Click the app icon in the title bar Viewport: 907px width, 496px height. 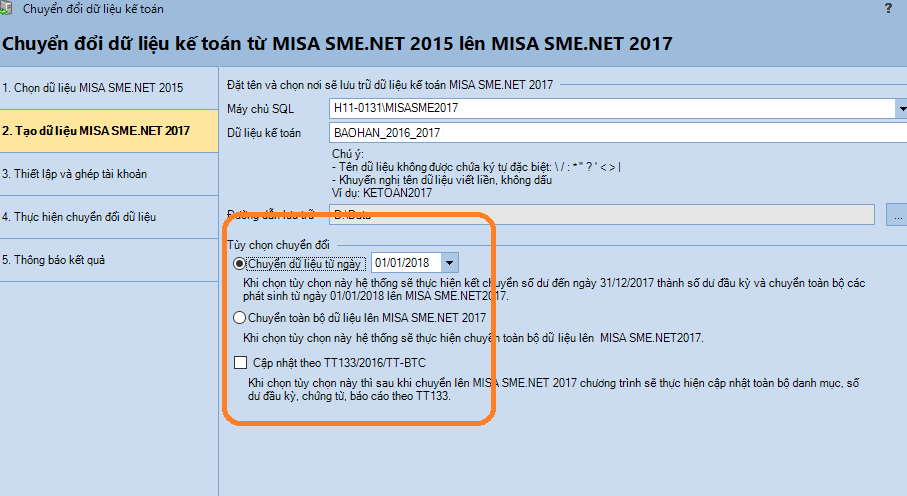coord(5,8)
